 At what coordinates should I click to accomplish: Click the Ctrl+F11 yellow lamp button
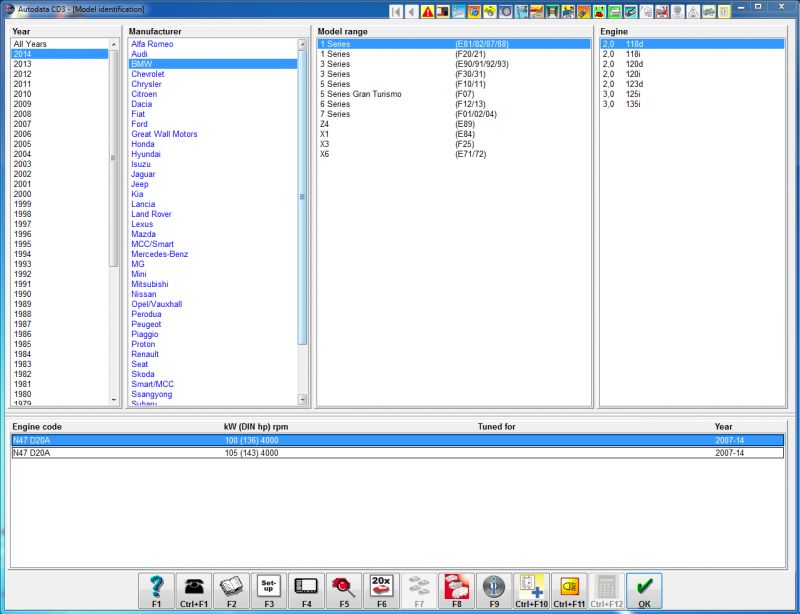[569, 591]
